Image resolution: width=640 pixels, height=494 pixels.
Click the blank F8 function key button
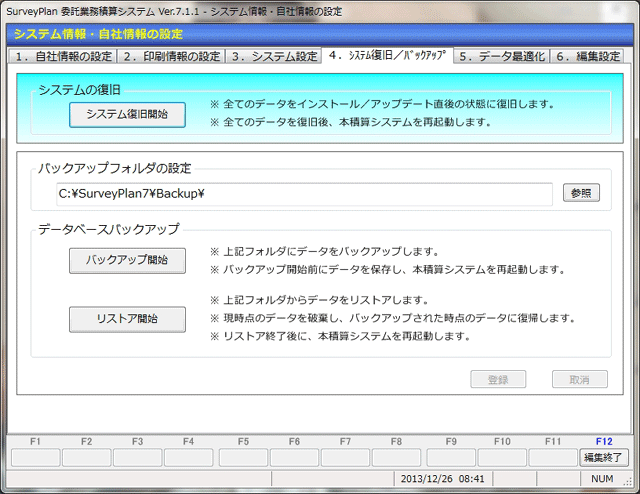(396, 457)
